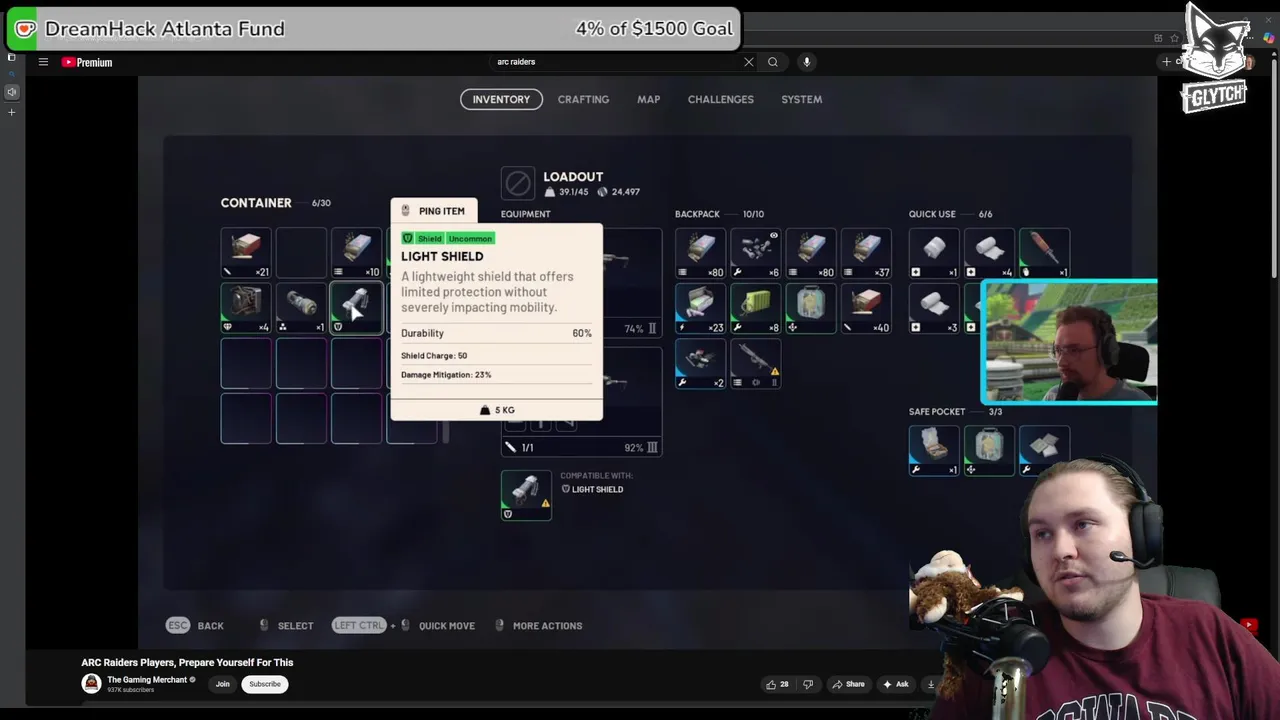Open The Gaming Merchant channel name

[147, 680]
